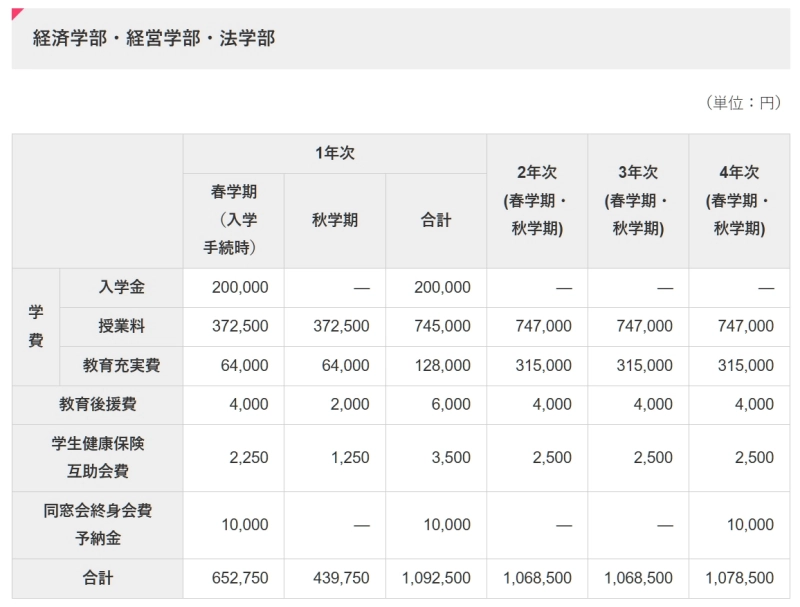Select the 秋学期 column header under 1年次
The width and height of the screenshot is (800, 607).
pyautogui.click(x=334, y=220)
